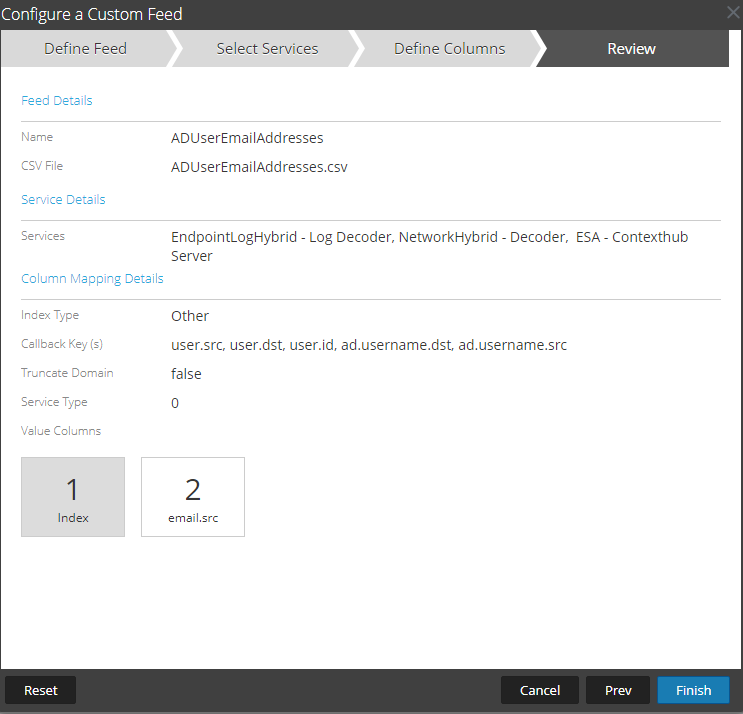The width and height of the screenshot is (743, 714).
Task: Cancel the custom feed wizard
Action: (x=539, y=690)
